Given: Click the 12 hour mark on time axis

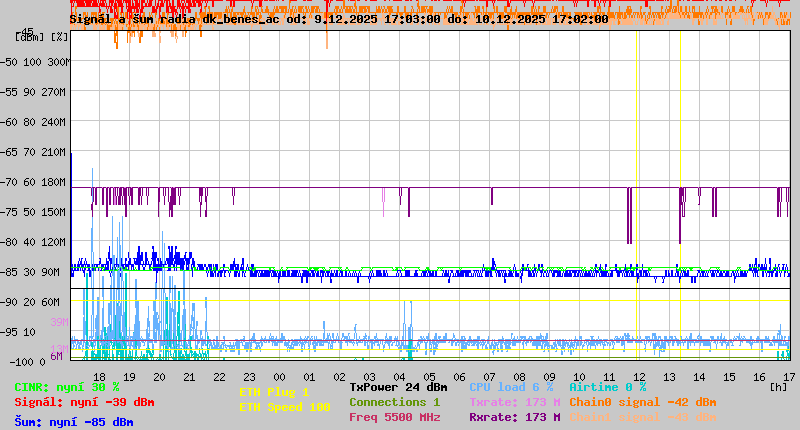Looking at the screenshot, I should coord(639,376).
